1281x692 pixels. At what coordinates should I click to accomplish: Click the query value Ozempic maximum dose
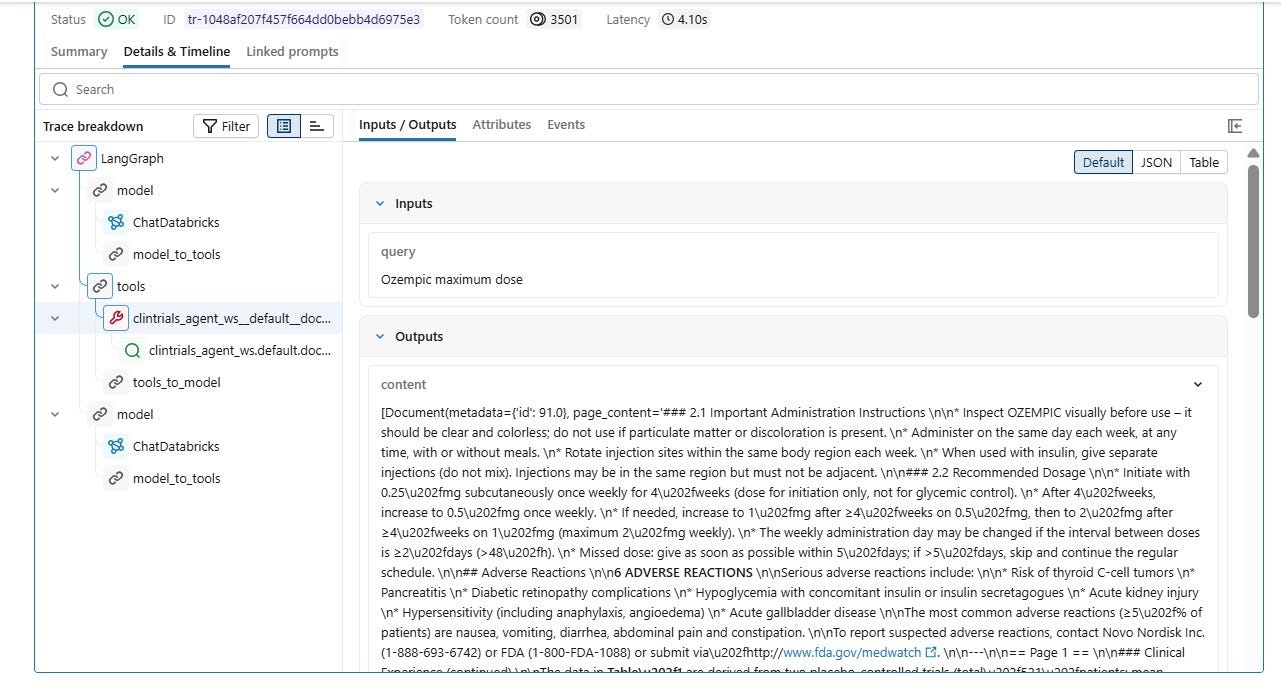pos(451,280)
